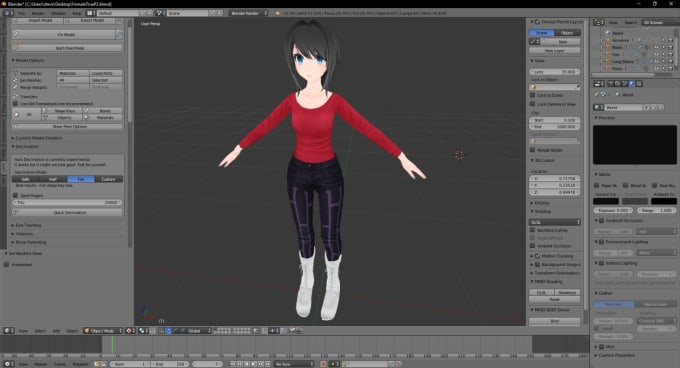Select Separate by Materials
The width and height of the screenshot is (680, 368).
(73, 73)
